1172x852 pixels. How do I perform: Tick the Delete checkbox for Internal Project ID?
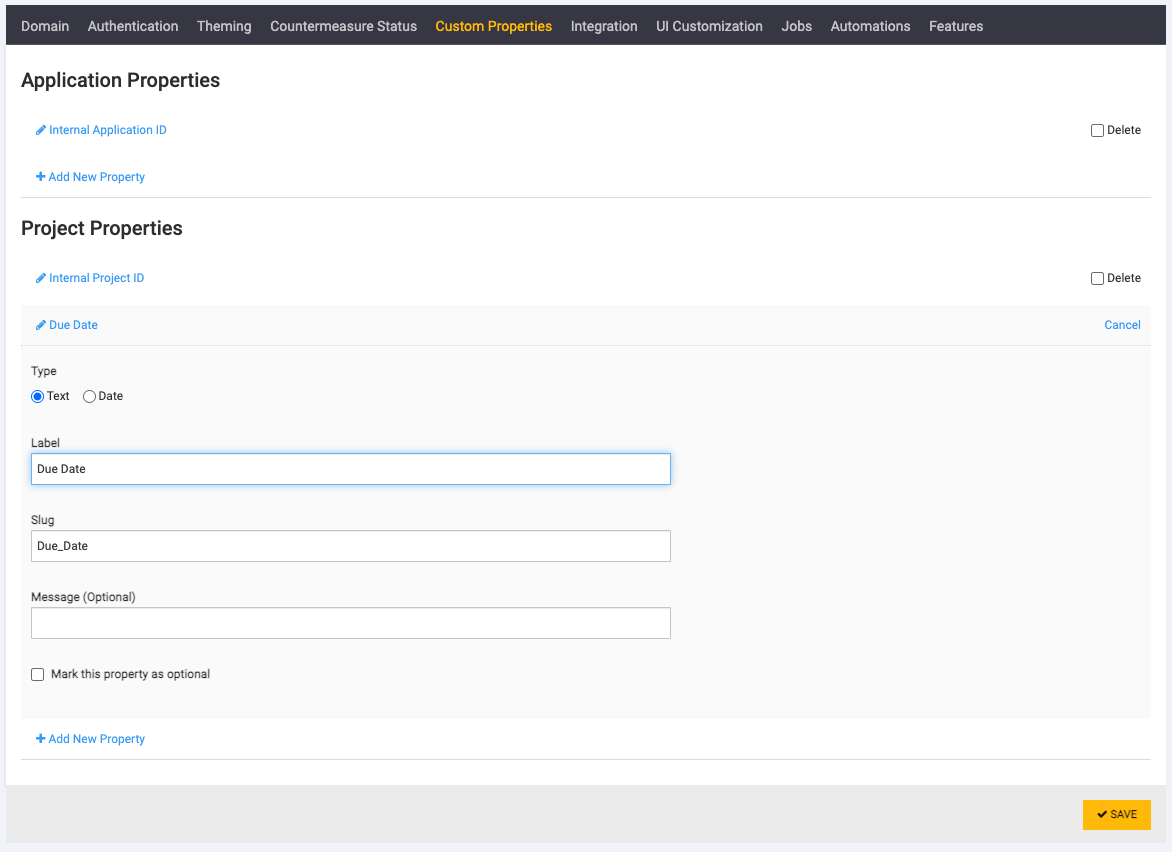pos(1097,279)
